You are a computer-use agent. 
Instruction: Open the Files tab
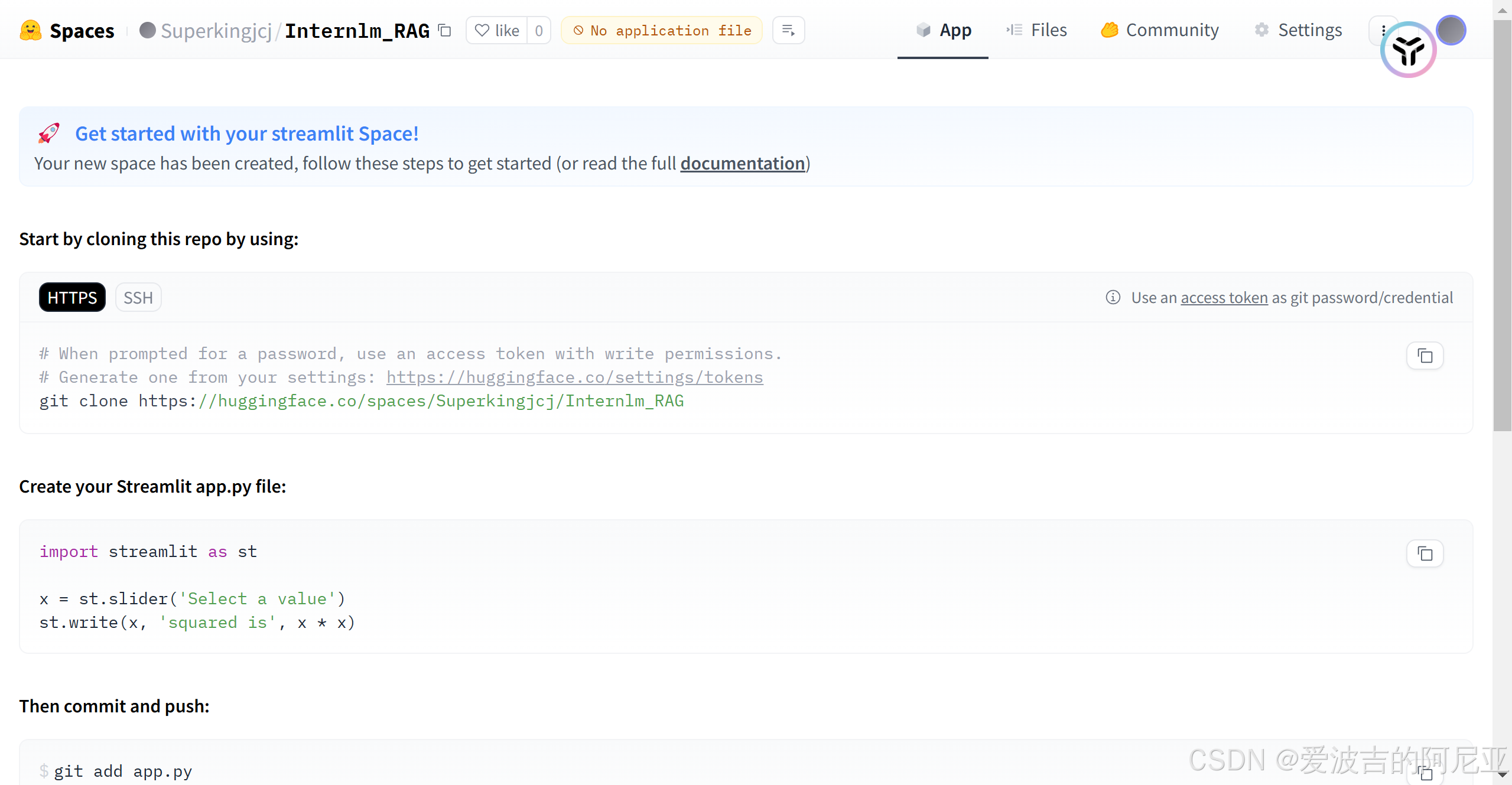point(1037,30)
